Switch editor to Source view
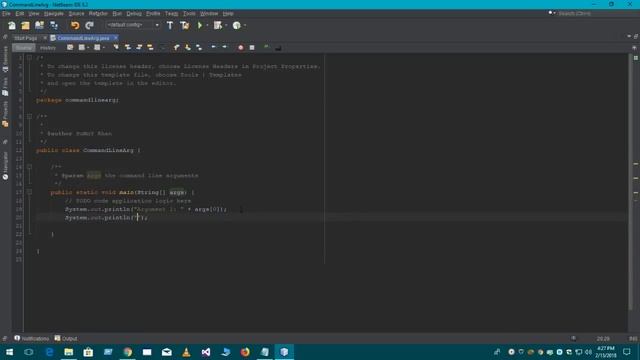640x360 pixels. 23,48
